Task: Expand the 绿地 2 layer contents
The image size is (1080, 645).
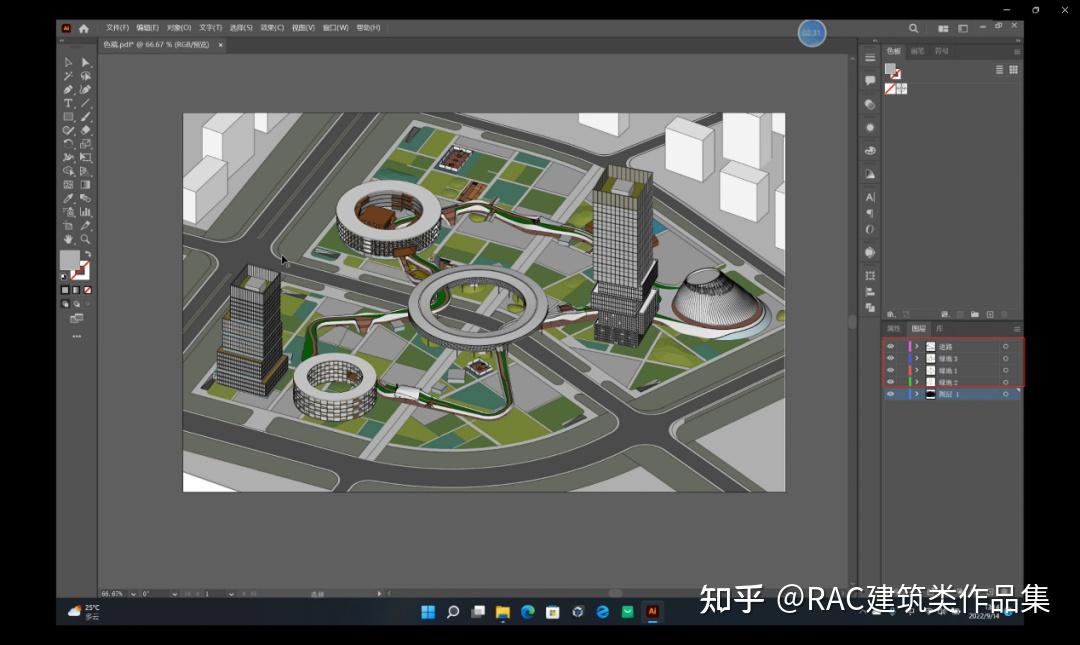Action: (917, 381)
